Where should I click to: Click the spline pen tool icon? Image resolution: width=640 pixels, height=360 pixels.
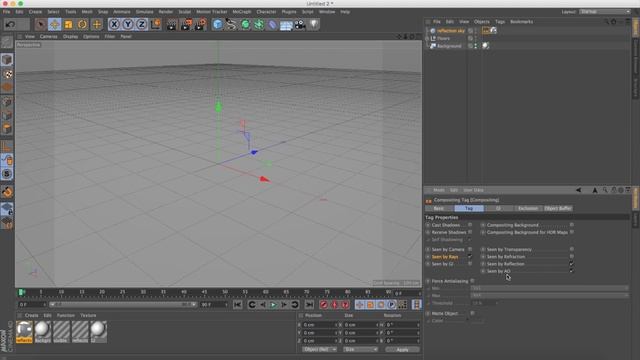(231, 24)
